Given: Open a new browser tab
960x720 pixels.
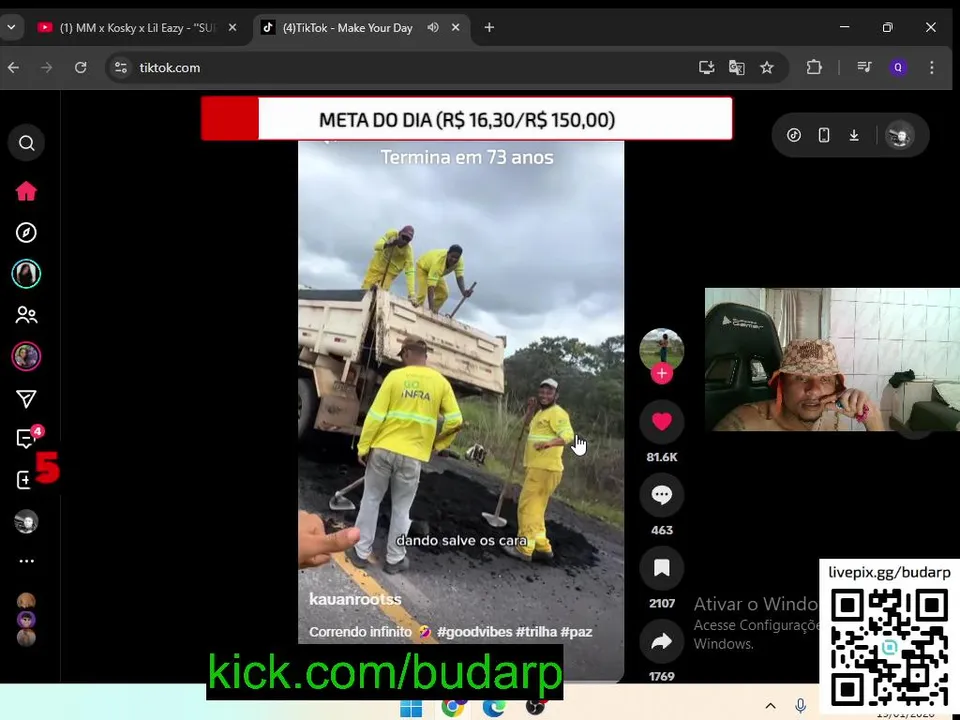Looking at the screenshot, I should click(x=489, y=28).
